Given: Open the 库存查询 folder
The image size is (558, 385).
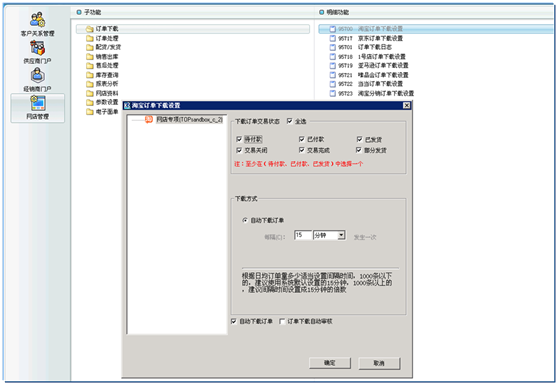Looking at the screenshot, I should (x=102, y=75).
